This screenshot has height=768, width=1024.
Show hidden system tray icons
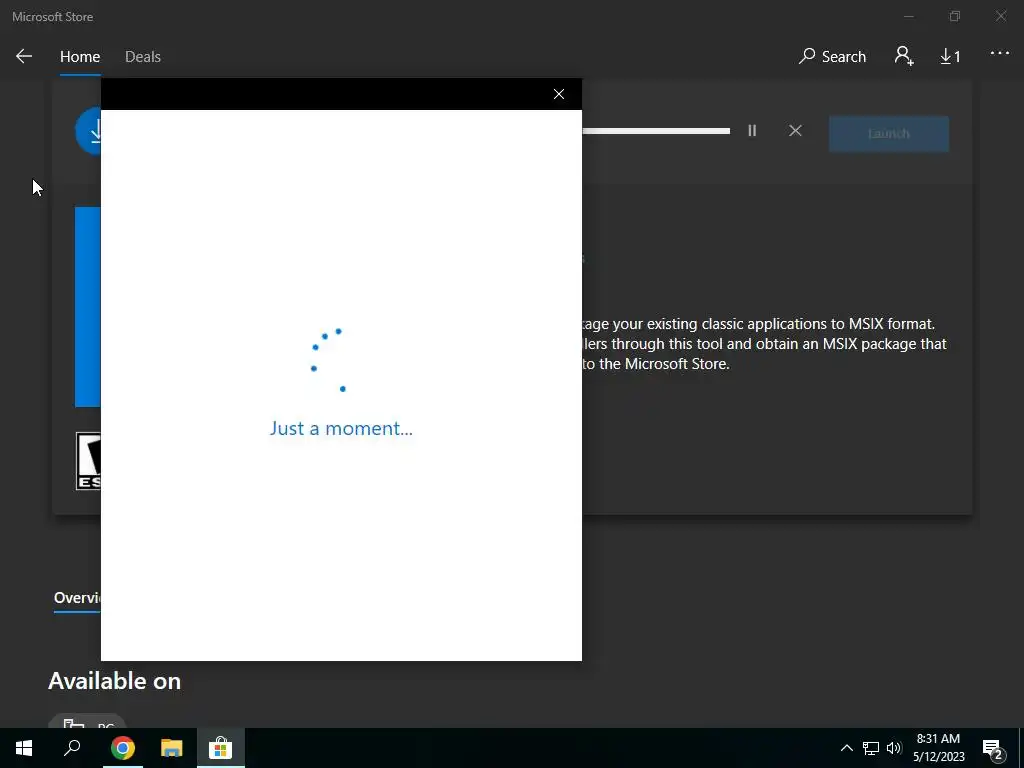pyautogui.click(x=846, y=748)
